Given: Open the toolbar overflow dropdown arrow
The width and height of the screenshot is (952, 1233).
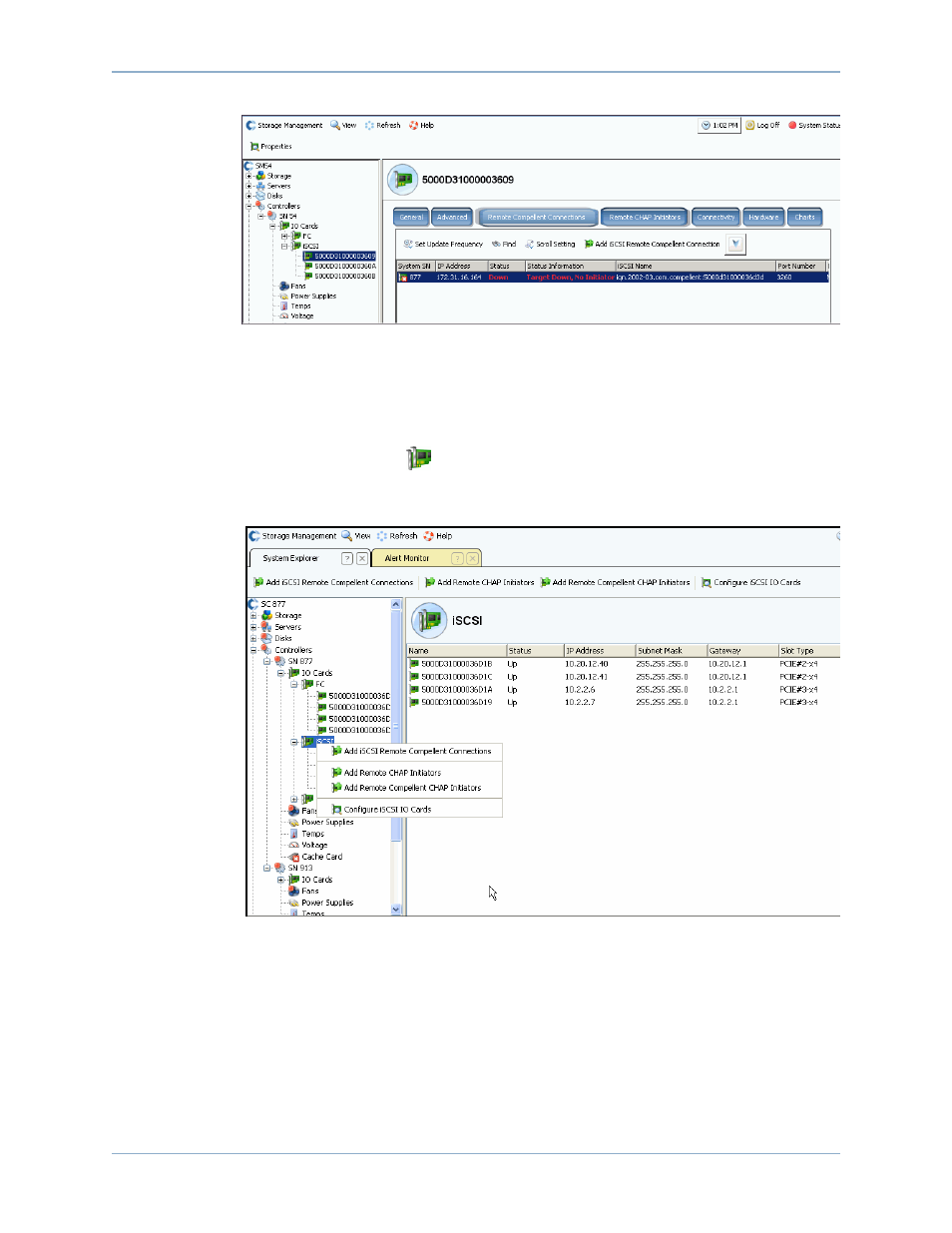Looking at the screenshot, I should point(735,245).
